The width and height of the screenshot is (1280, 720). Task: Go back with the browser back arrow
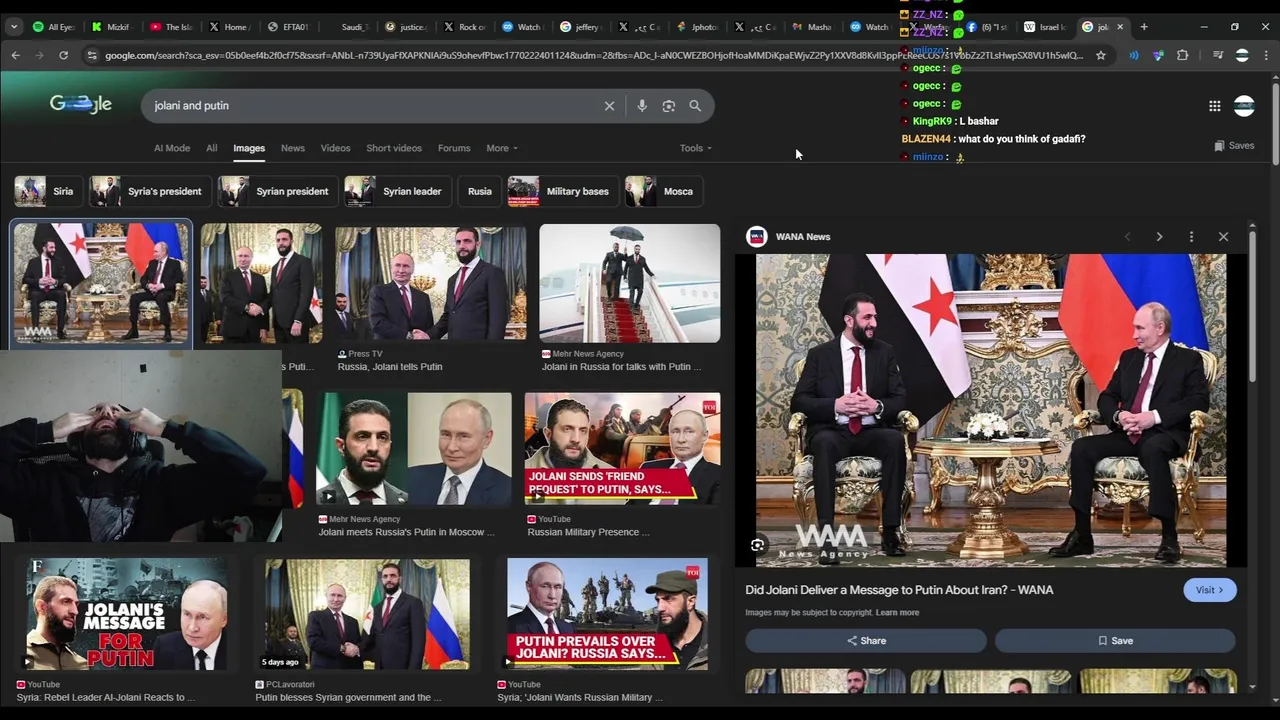point(15,55)
